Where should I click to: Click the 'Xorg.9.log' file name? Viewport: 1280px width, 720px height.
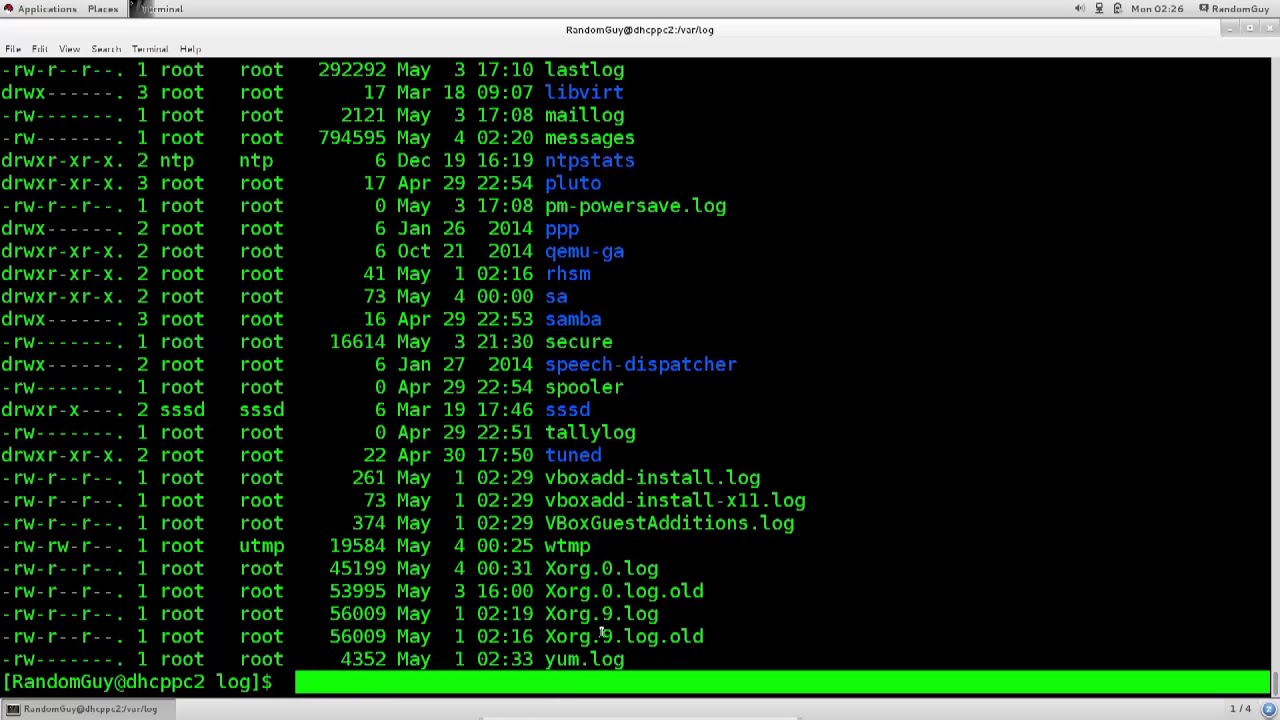coord(601,614)
